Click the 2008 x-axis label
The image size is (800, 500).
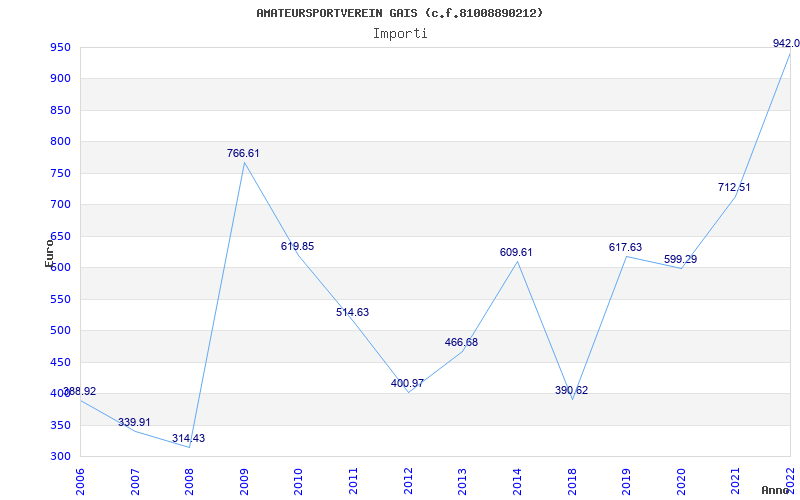[189, 482]
